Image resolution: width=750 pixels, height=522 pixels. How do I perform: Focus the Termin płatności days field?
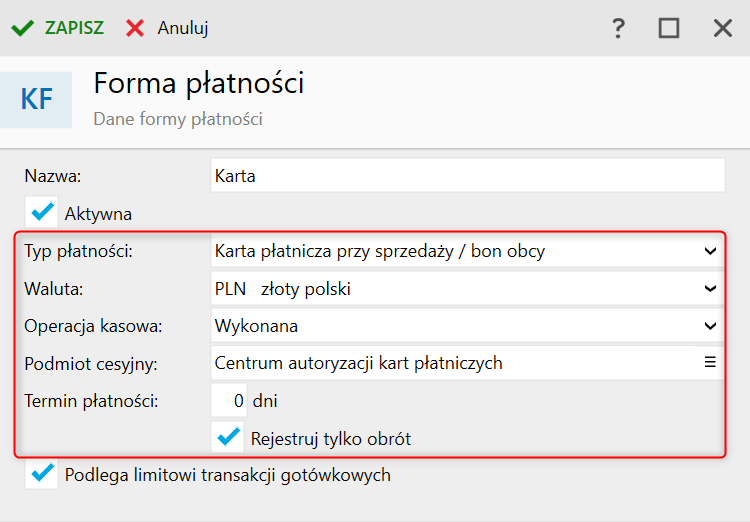(229, 400)
